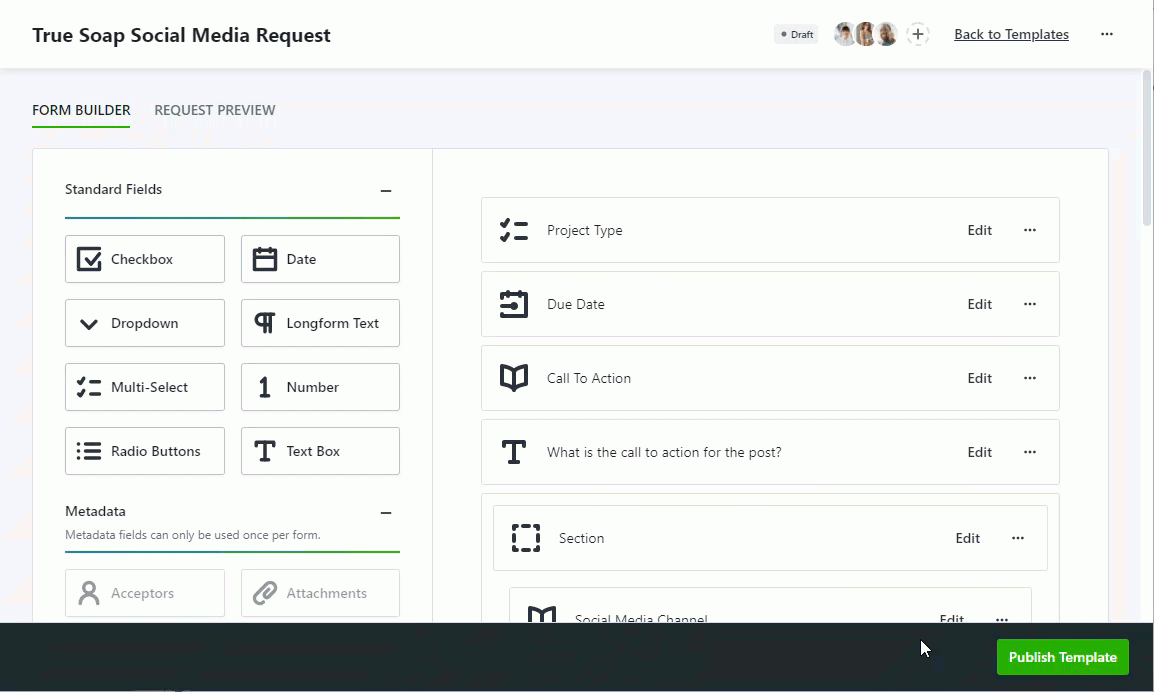The height and width of the screenshot is (692, 1154).
Task: Select the Section block label
Action: click(x=581, y=538)
